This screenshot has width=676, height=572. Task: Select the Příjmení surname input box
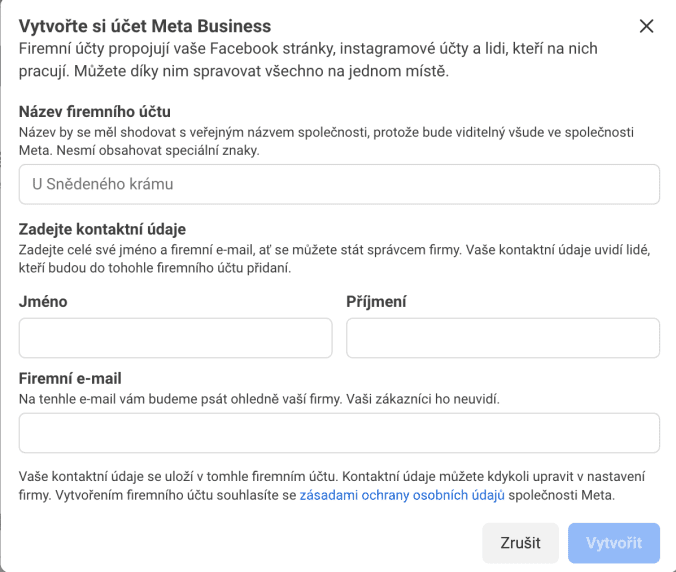click(x=502, y=338)
